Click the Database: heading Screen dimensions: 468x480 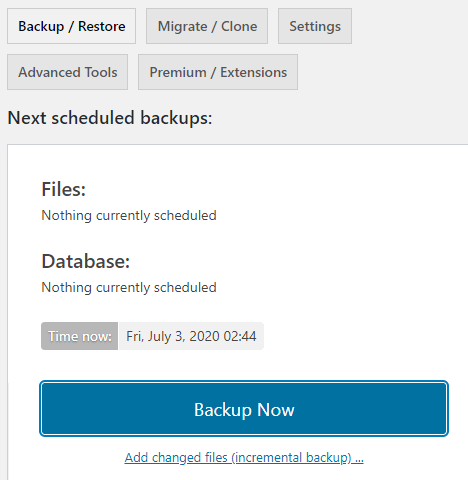(86, 261)
